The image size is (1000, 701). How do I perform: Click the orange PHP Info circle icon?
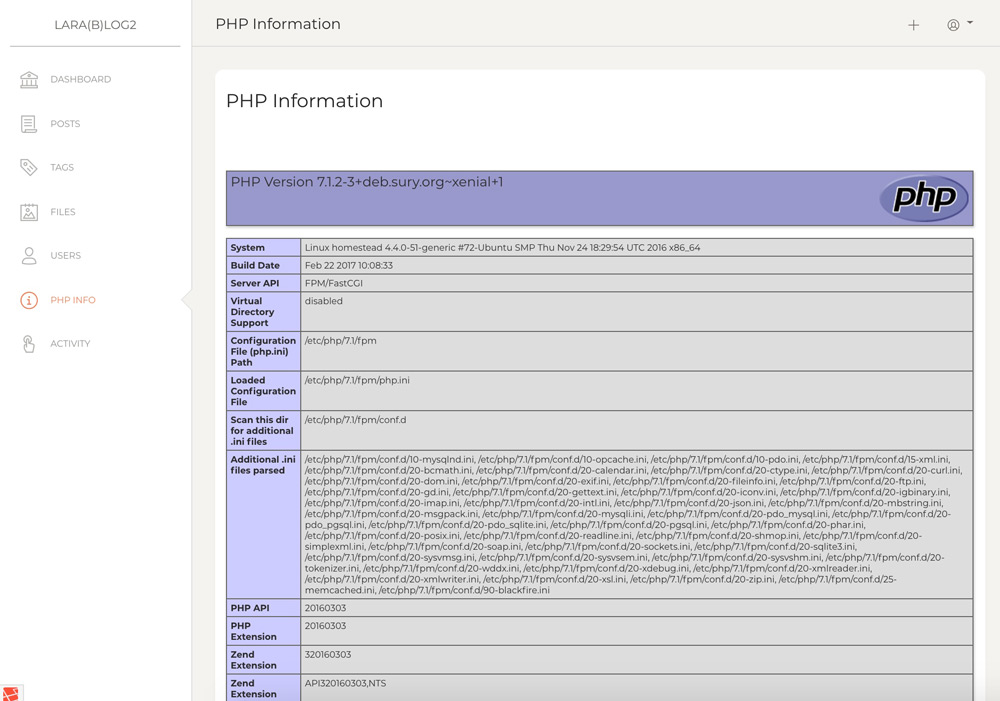pyautogui.click(x=29, y=299)
